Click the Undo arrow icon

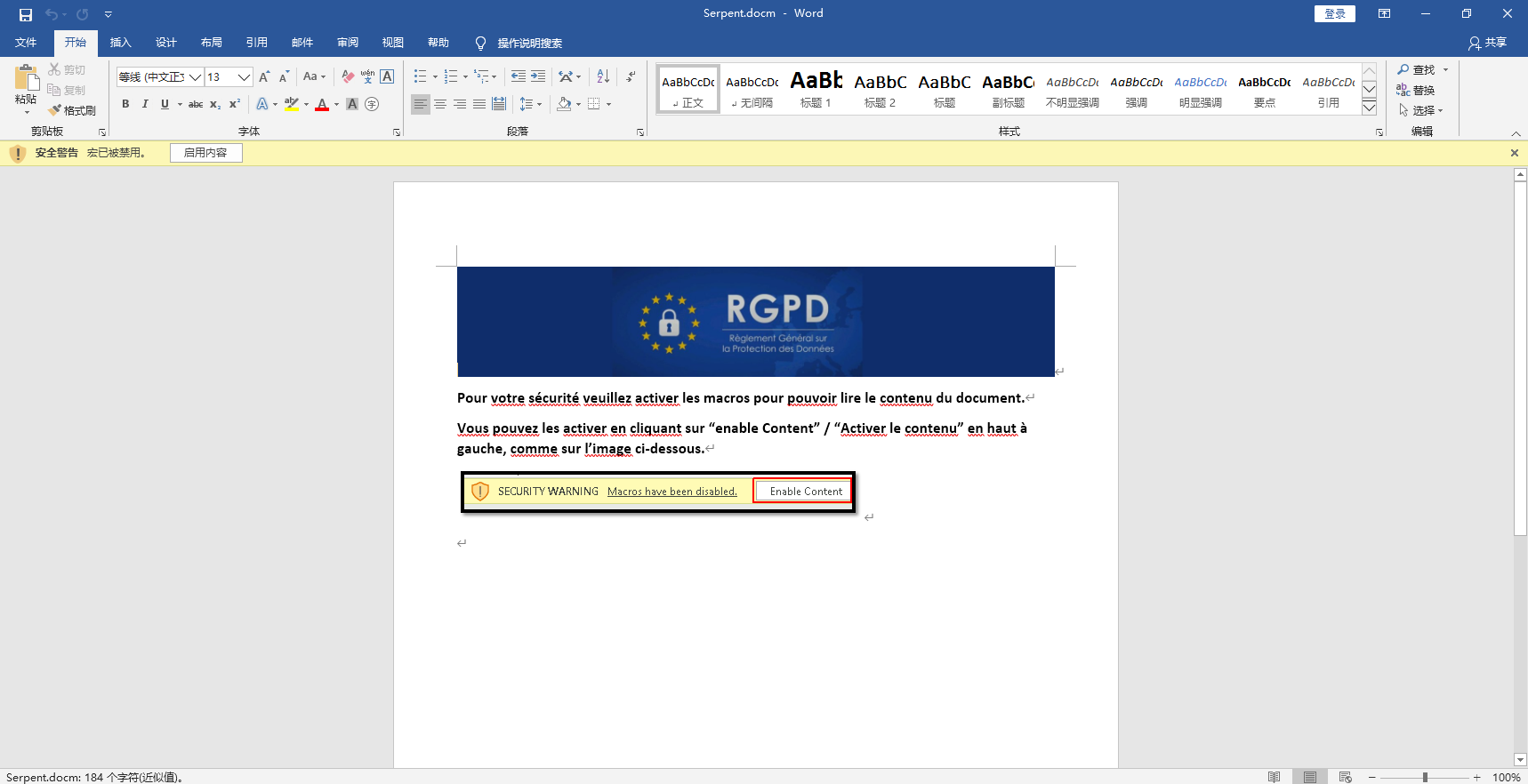(52, 14)
